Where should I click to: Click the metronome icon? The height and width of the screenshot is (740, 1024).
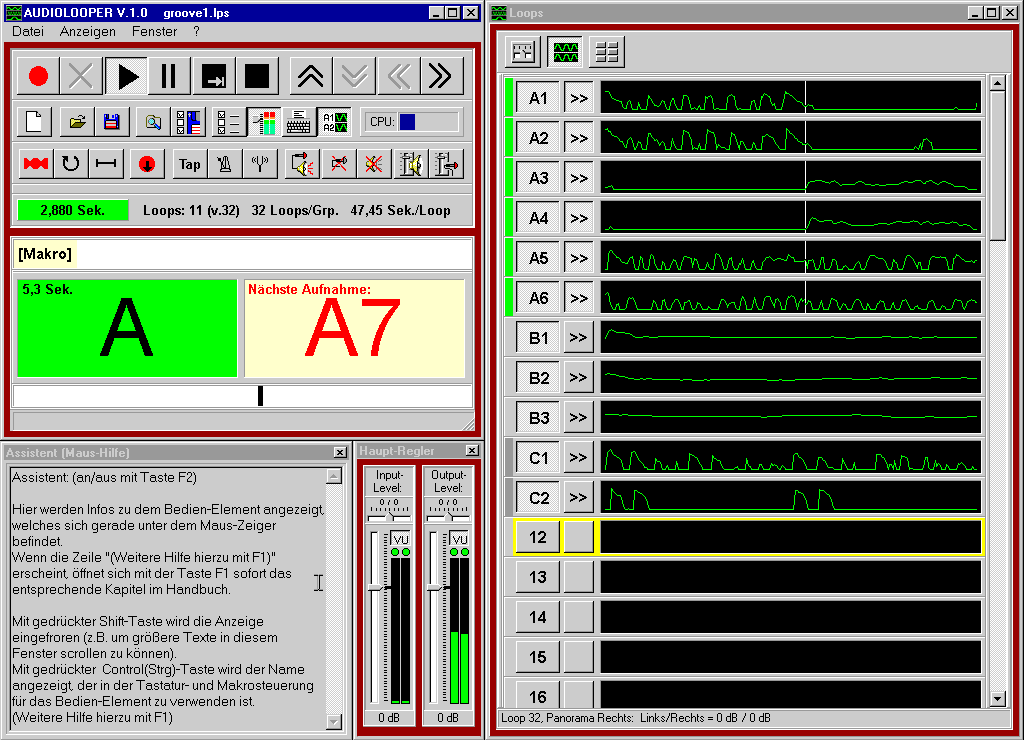pos(225,164)
